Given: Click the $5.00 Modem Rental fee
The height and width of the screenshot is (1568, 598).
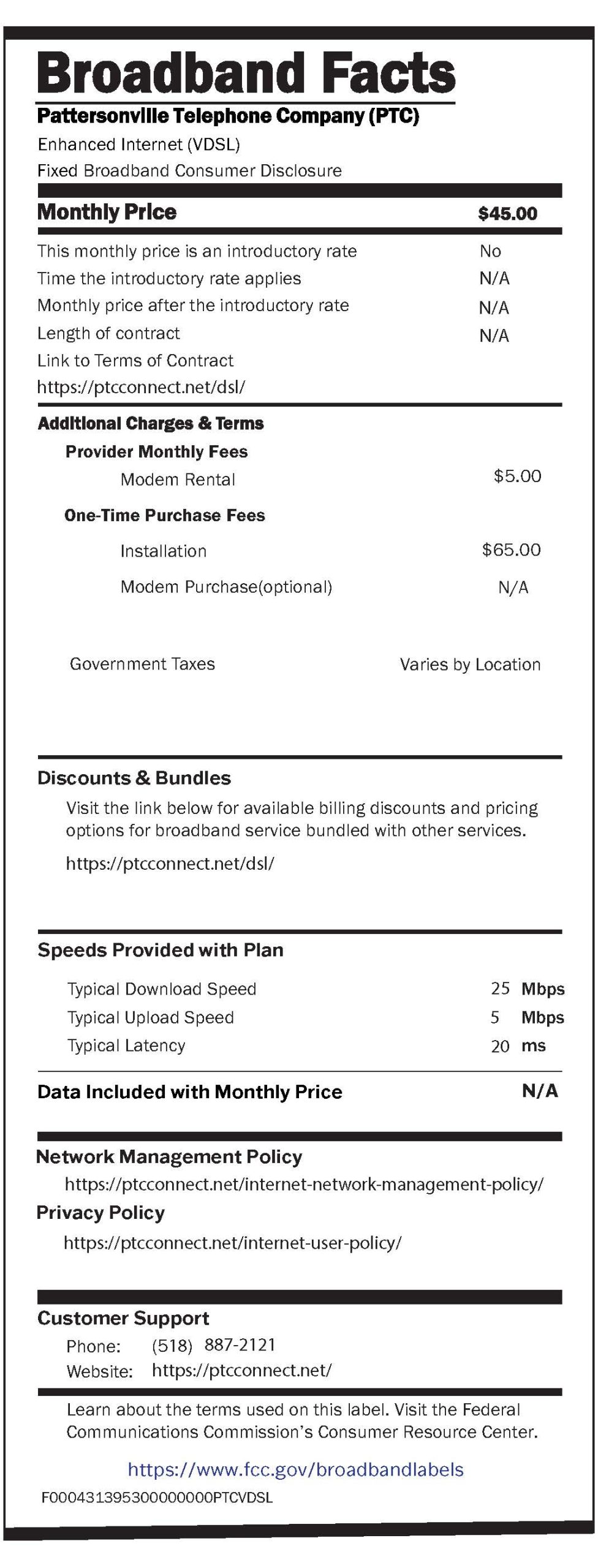Looking at the screenshot, I should click(x=517, y=476).
